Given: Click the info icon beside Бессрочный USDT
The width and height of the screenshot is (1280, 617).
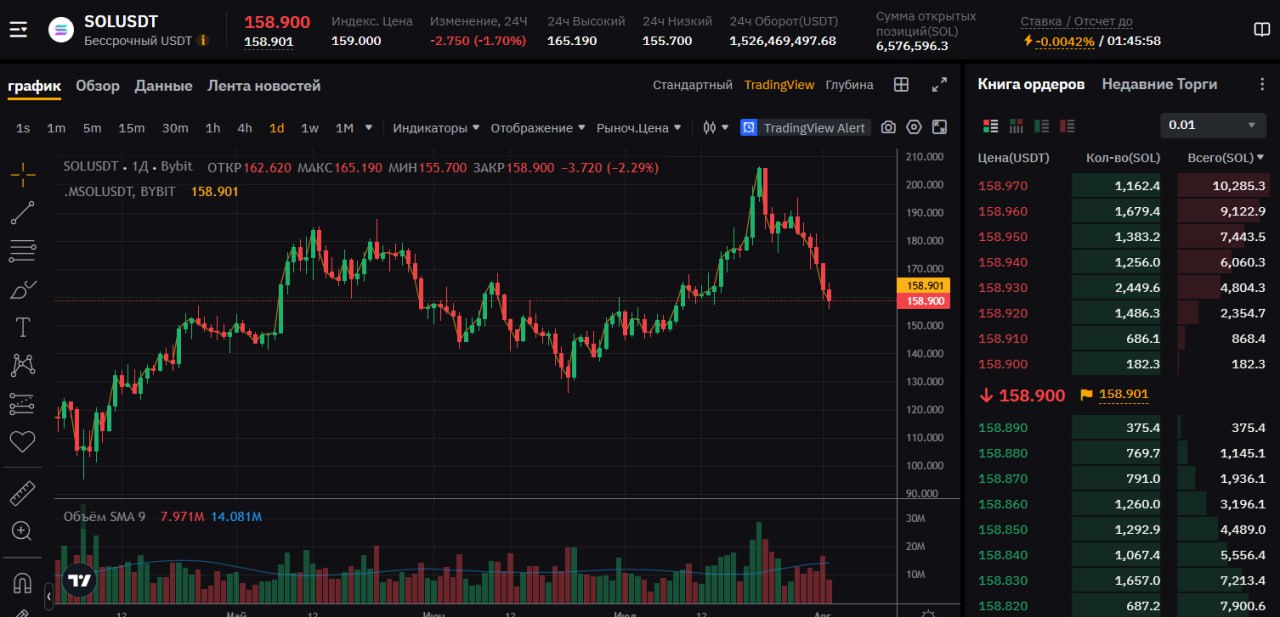Looking at the screenshot, I should pyautogui.click(x=203, y=41).
